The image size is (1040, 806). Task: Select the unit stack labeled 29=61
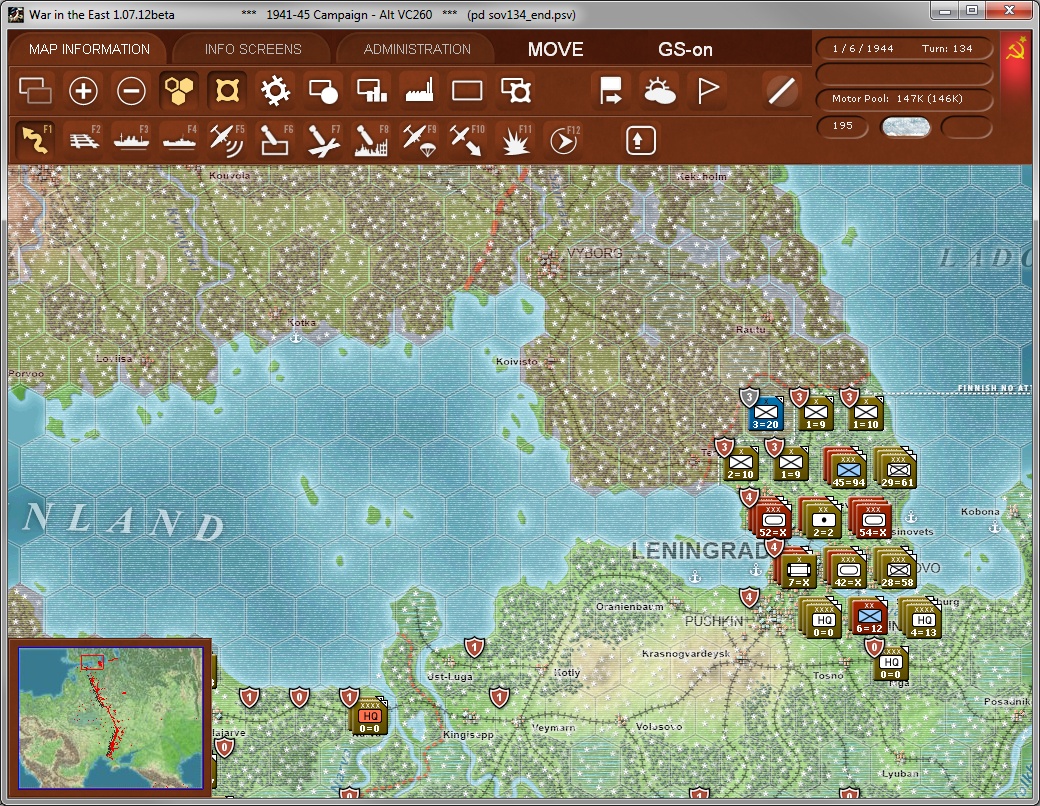897,468
